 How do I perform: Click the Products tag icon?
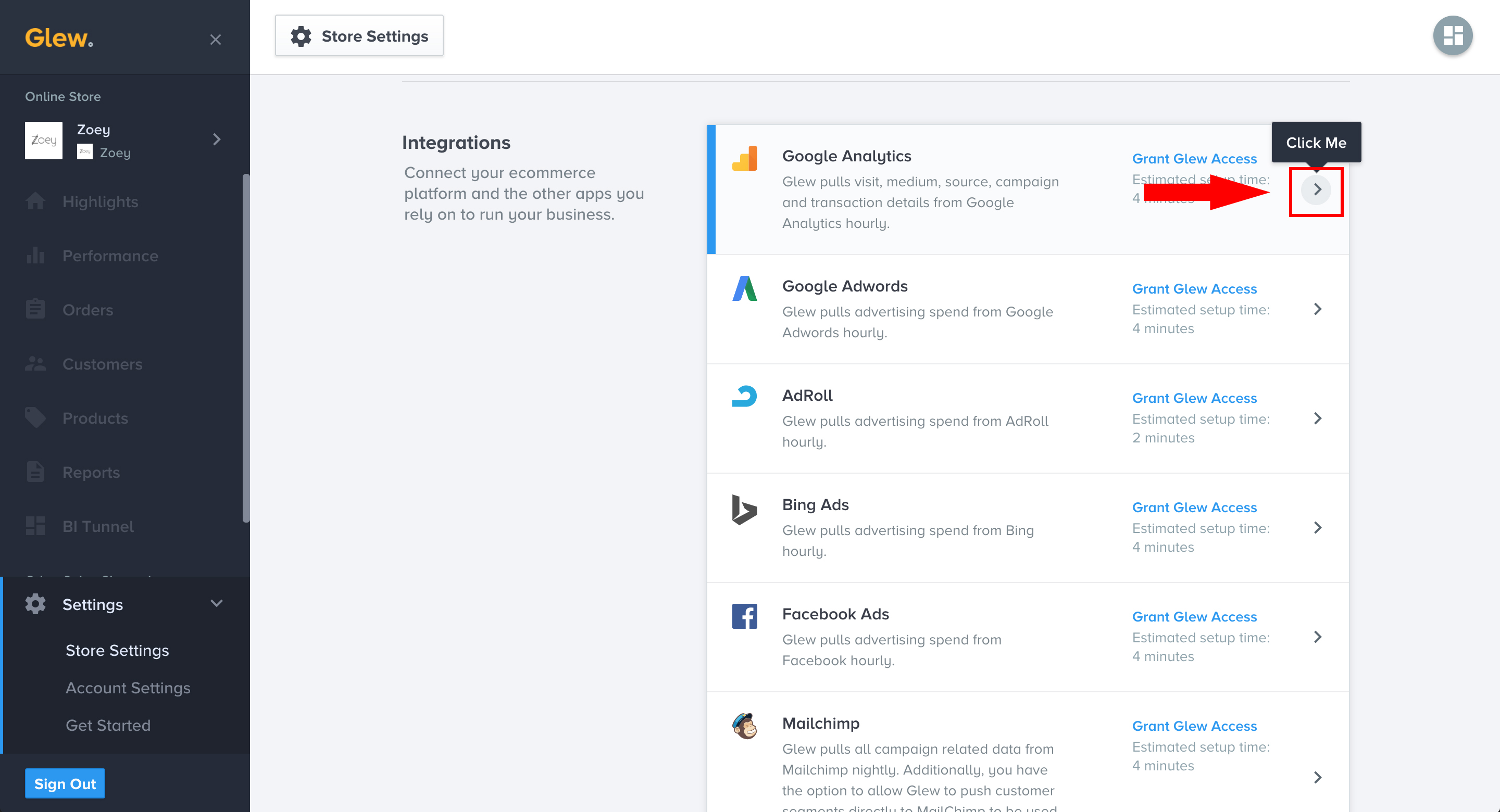[35, 418]
